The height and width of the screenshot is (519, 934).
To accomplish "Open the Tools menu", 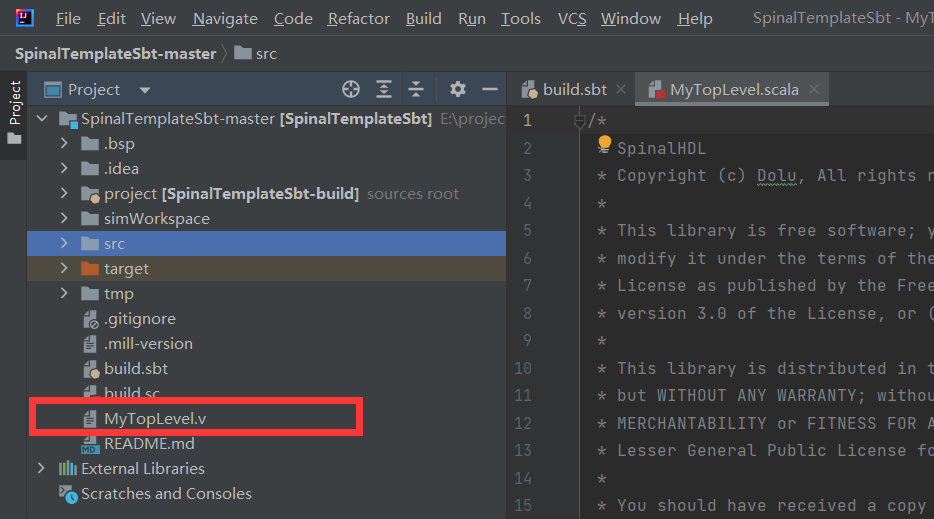I will tap(521, 18).
